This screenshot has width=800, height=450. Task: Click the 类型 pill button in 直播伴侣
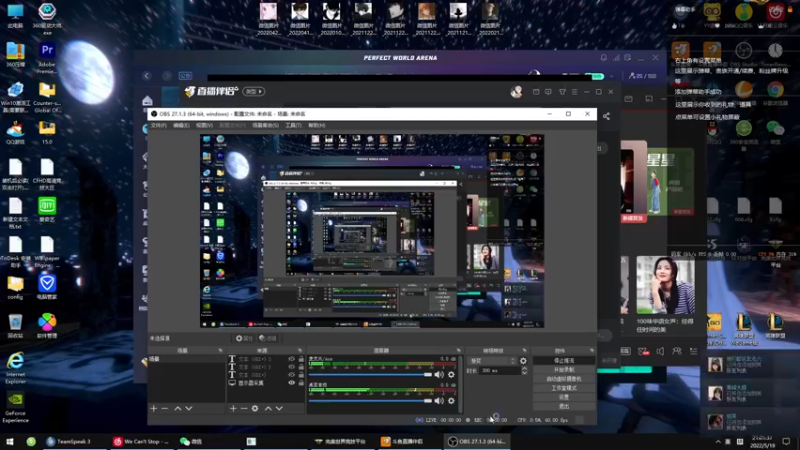[254, 91]
